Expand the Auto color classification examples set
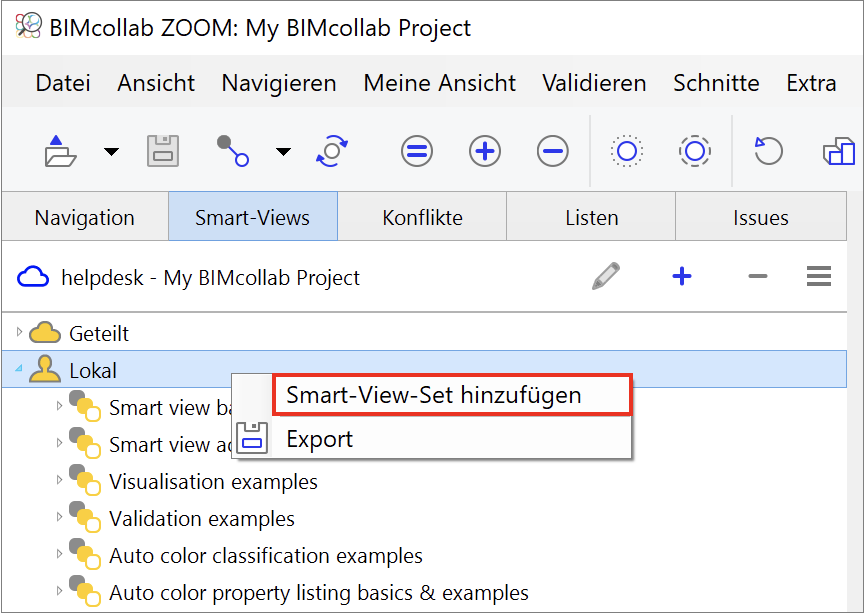Viewport: 864px width, 614px height. (60, 553)
